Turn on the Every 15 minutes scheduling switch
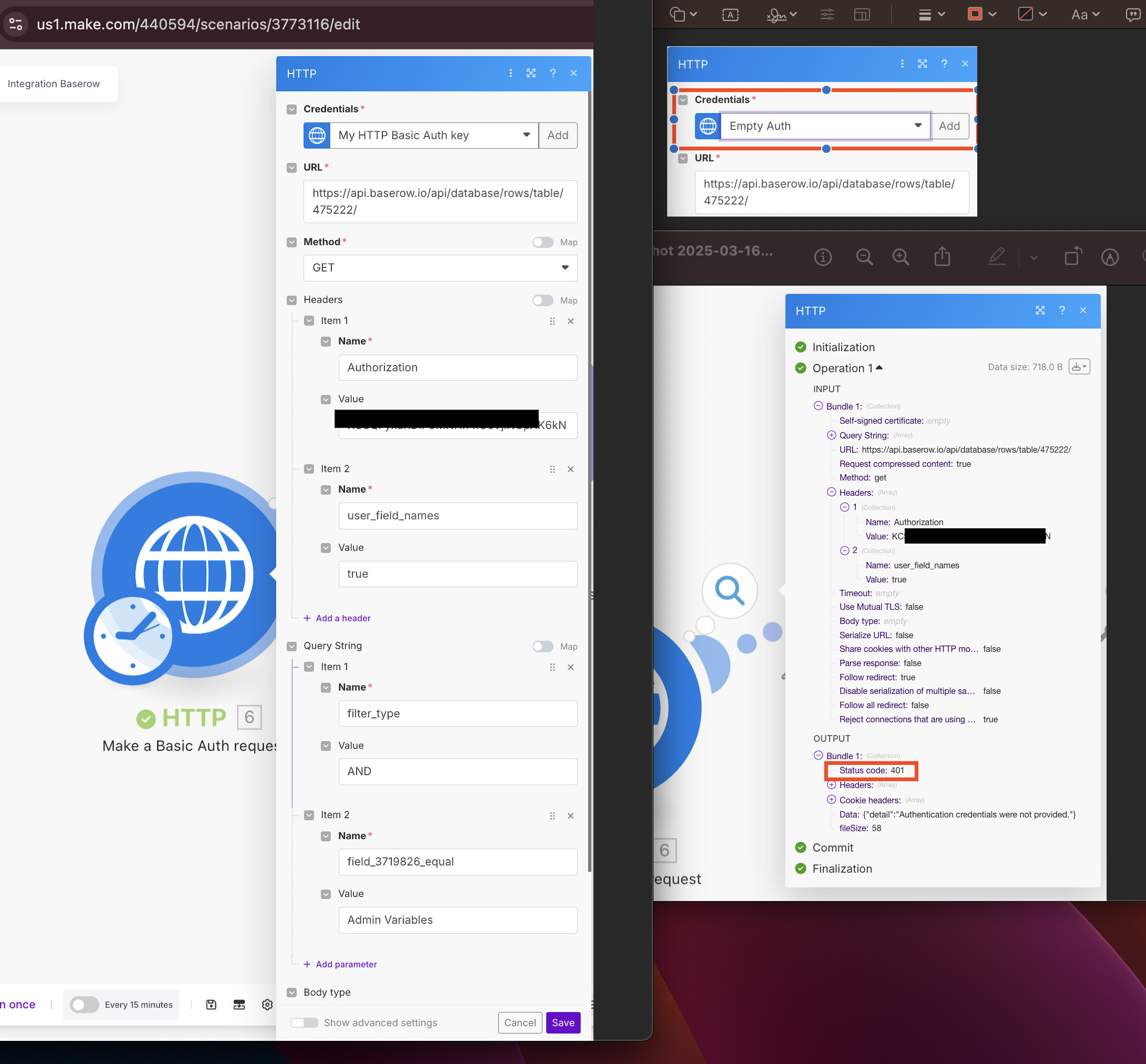1146x1064 pixels. point(84,1005)
